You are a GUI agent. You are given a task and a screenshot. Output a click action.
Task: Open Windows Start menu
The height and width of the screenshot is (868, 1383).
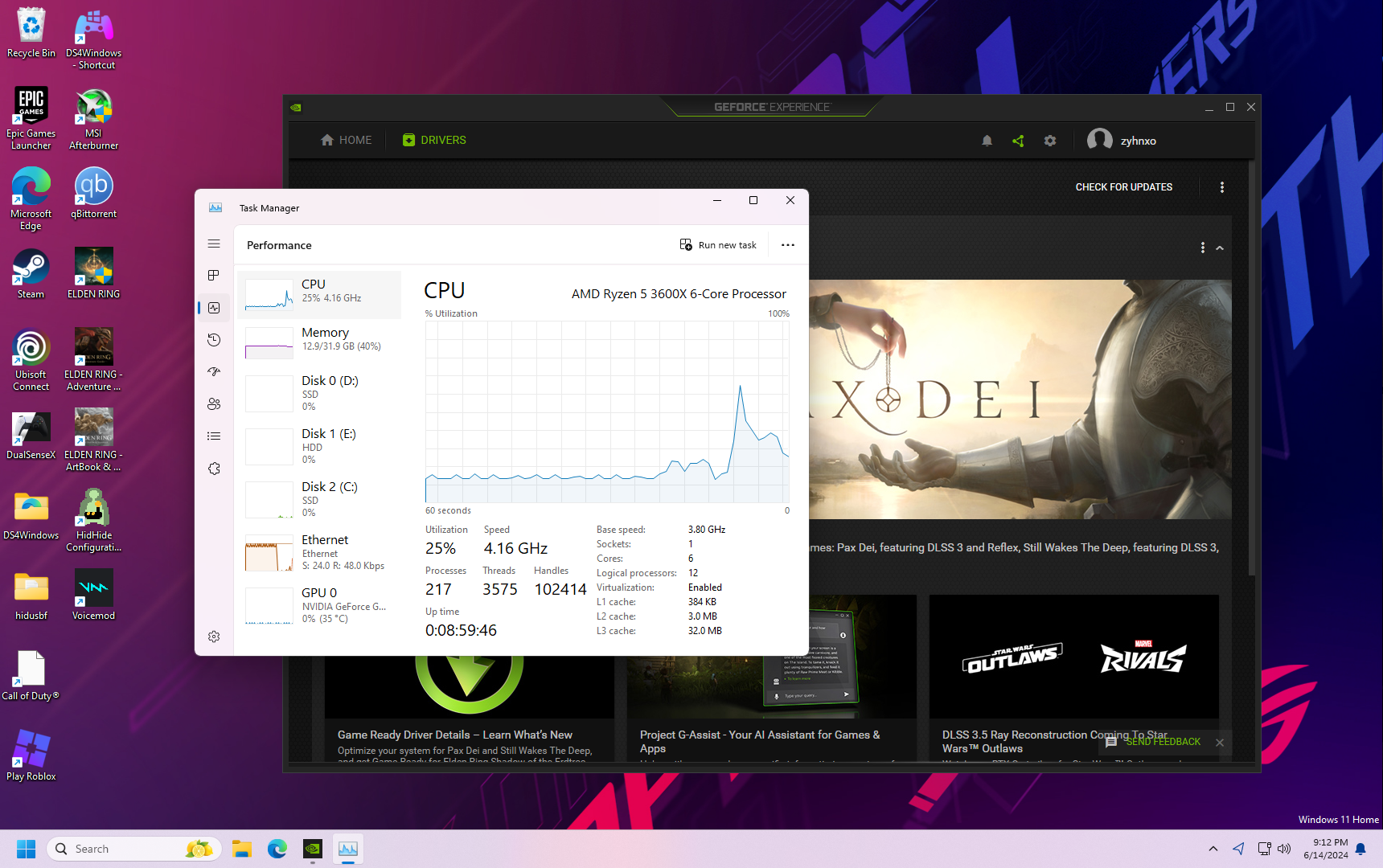pyautogui.click(x=26, y=849)
